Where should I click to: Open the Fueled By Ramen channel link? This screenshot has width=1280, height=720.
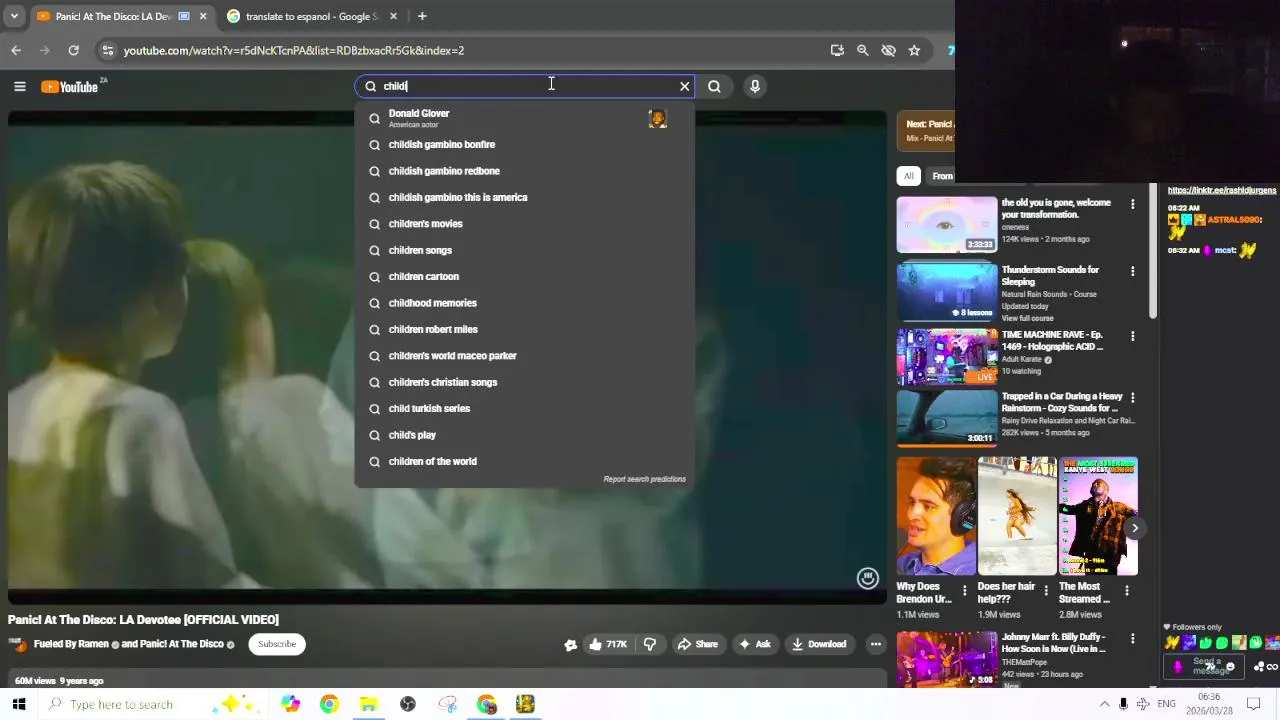pyautogui.click(x=71, y=644)
